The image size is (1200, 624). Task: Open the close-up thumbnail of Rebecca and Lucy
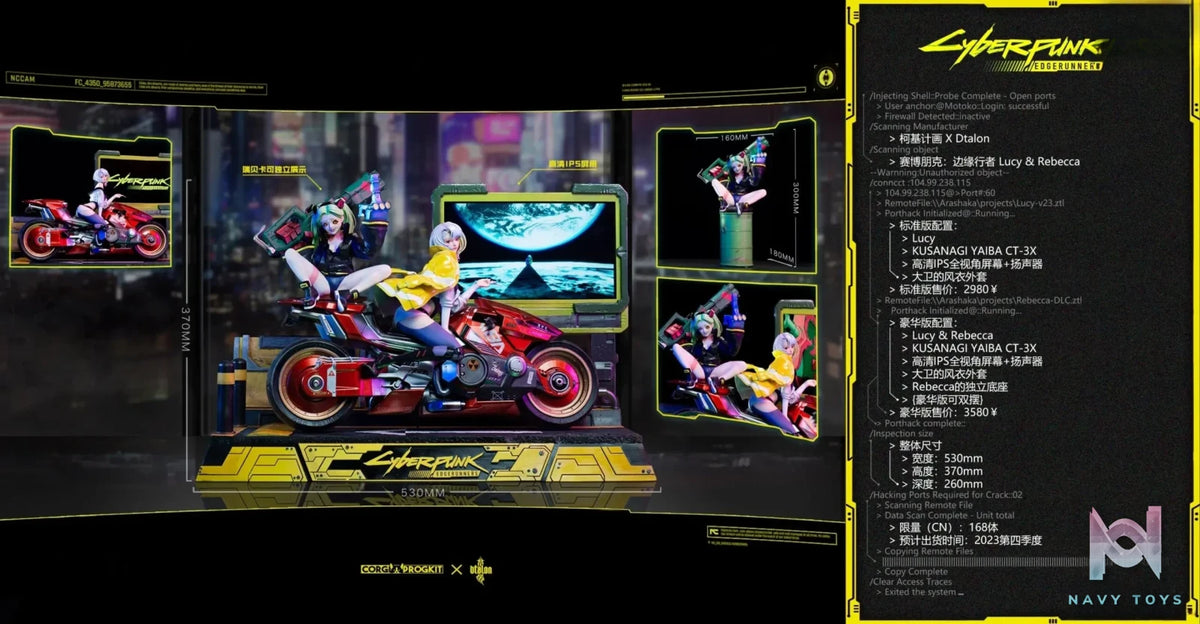[x=737, y=359]
